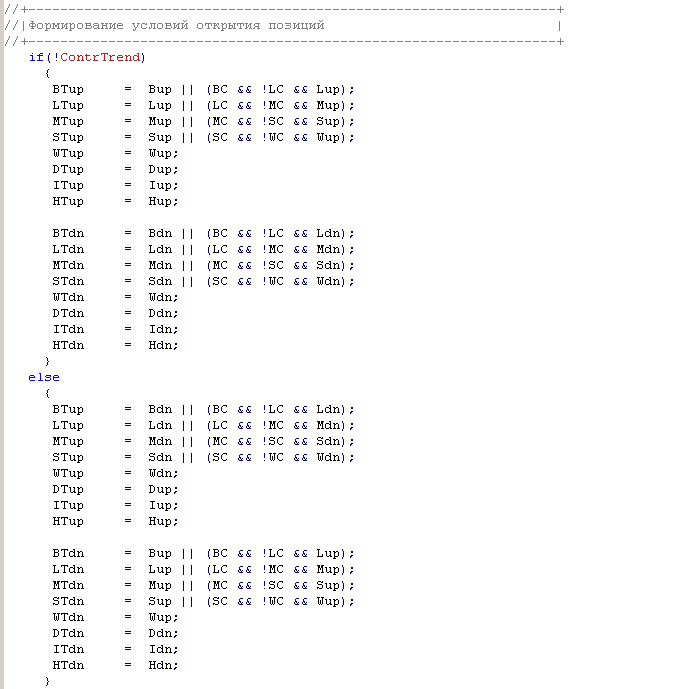Click line 'STup = Sdn || (SC && !WC && Wdn);'
The height and width of the screenshot is (689, 676).
(203, 457)
